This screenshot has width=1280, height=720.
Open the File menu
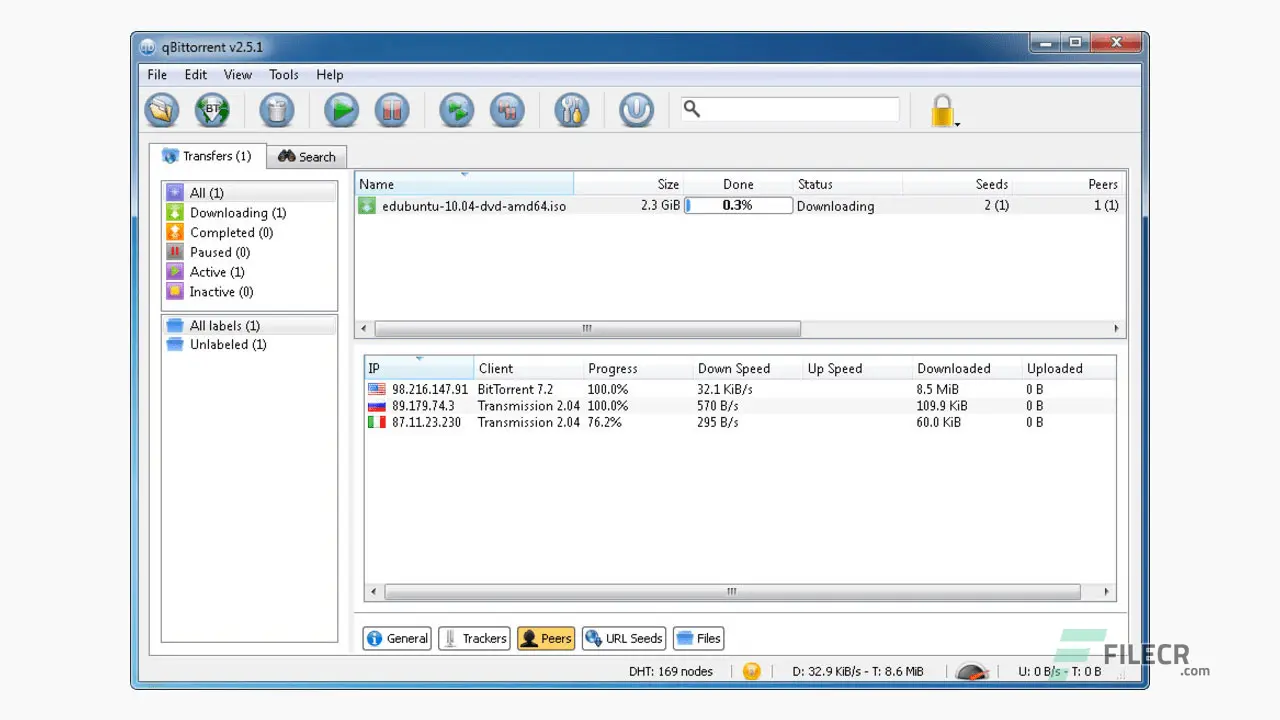[x=157, y=75]
